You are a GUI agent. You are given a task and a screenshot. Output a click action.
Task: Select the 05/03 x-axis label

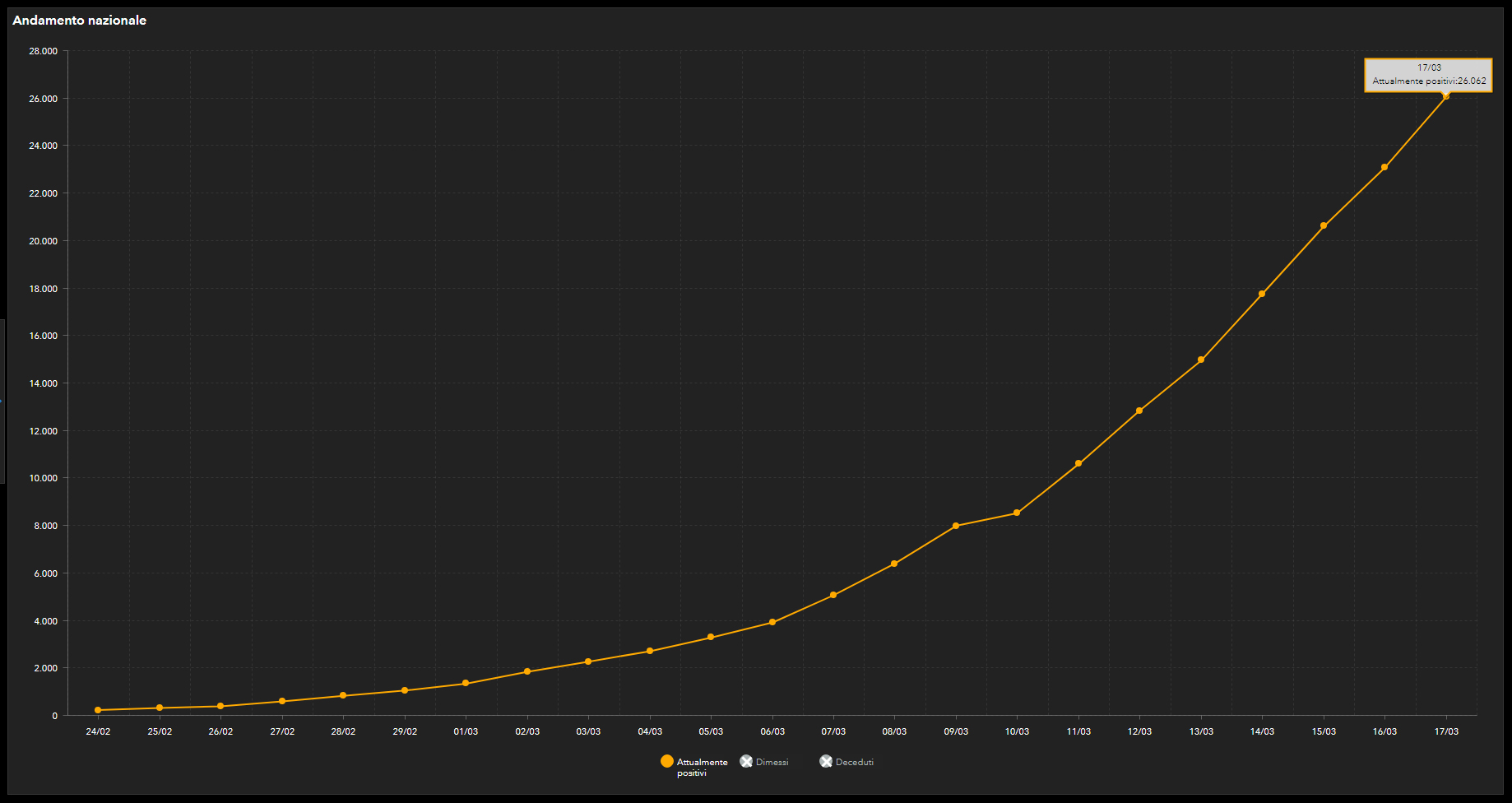pos(711,731)
